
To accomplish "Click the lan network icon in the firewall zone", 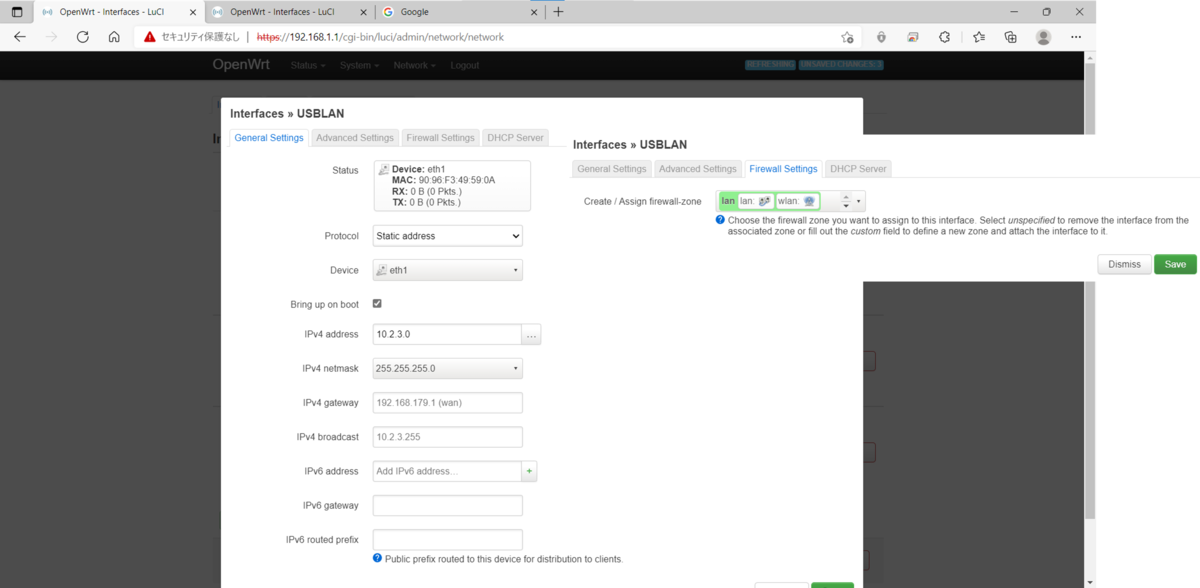I will 764,201.
